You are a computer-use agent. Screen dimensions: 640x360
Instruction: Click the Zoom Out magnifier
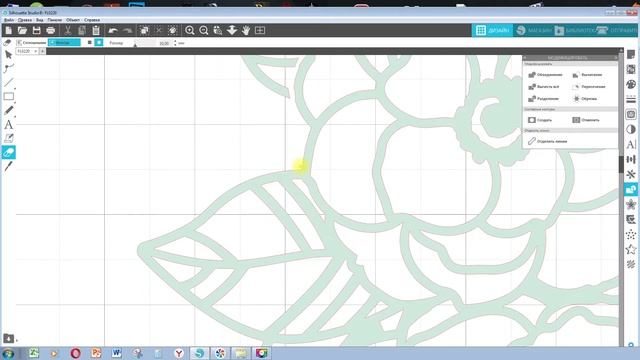point(204,30)
